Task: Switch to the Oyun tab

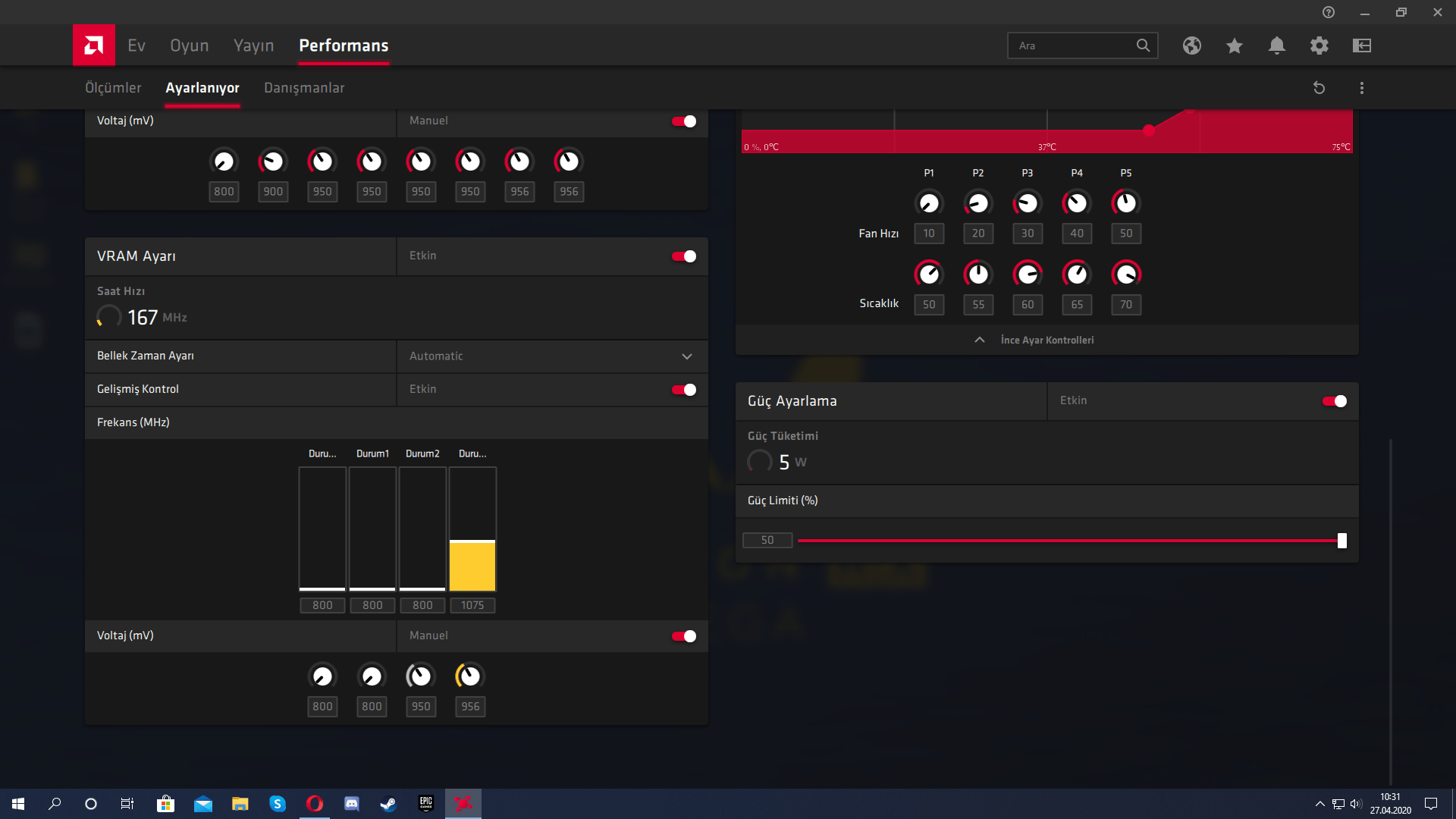Action: click(189, 45)
